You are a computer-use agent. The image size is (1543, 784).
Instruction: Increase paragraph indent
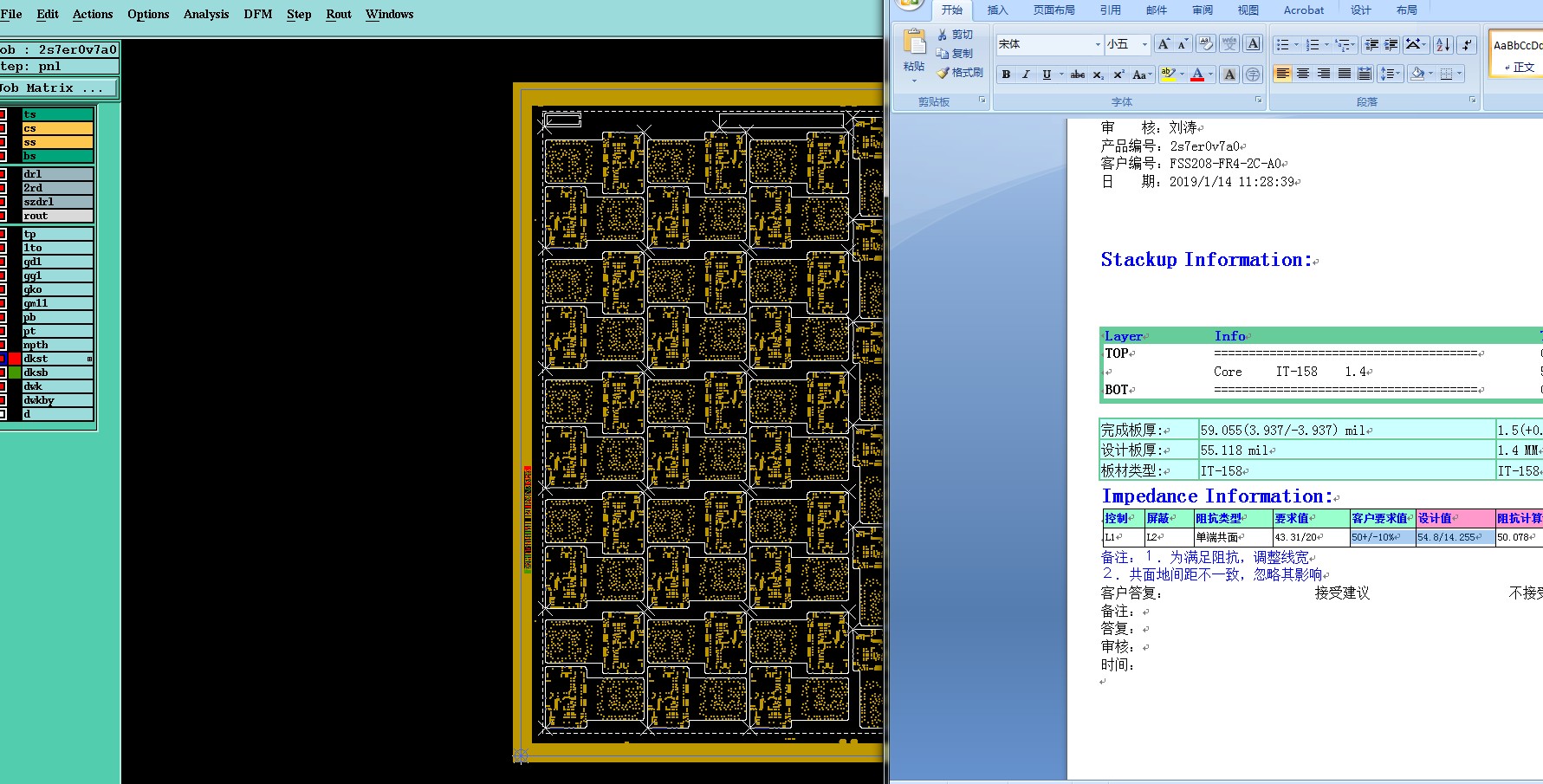click(x=1391, y=44)
